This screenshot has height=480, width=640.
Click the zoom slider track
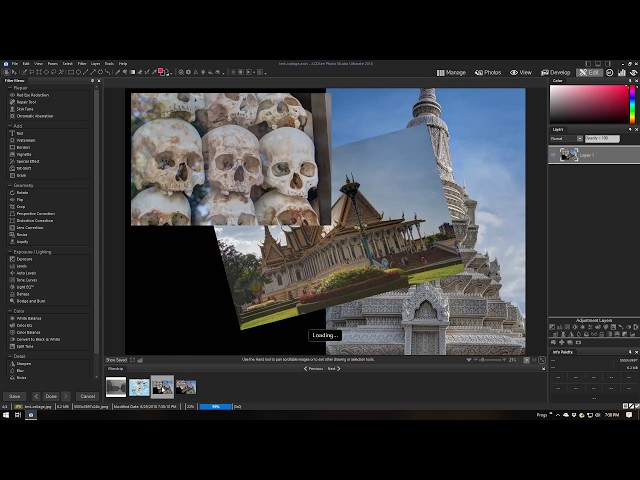click(492, 360)
